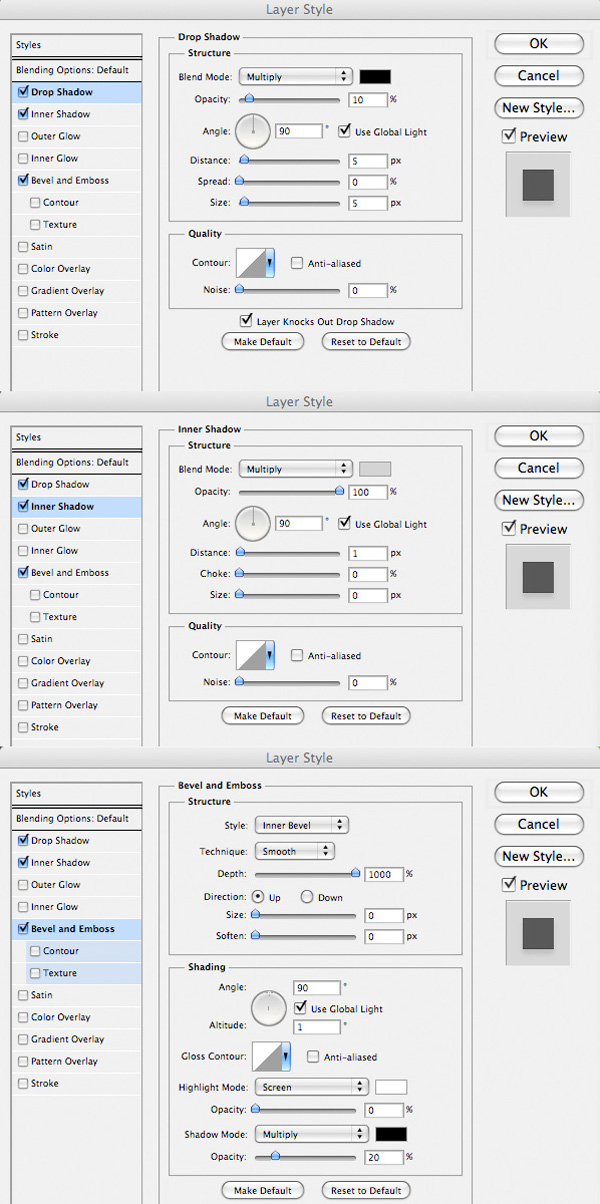Enable Outer Glow in the Drop Shadow dialog's list

[x=23, y=136]
